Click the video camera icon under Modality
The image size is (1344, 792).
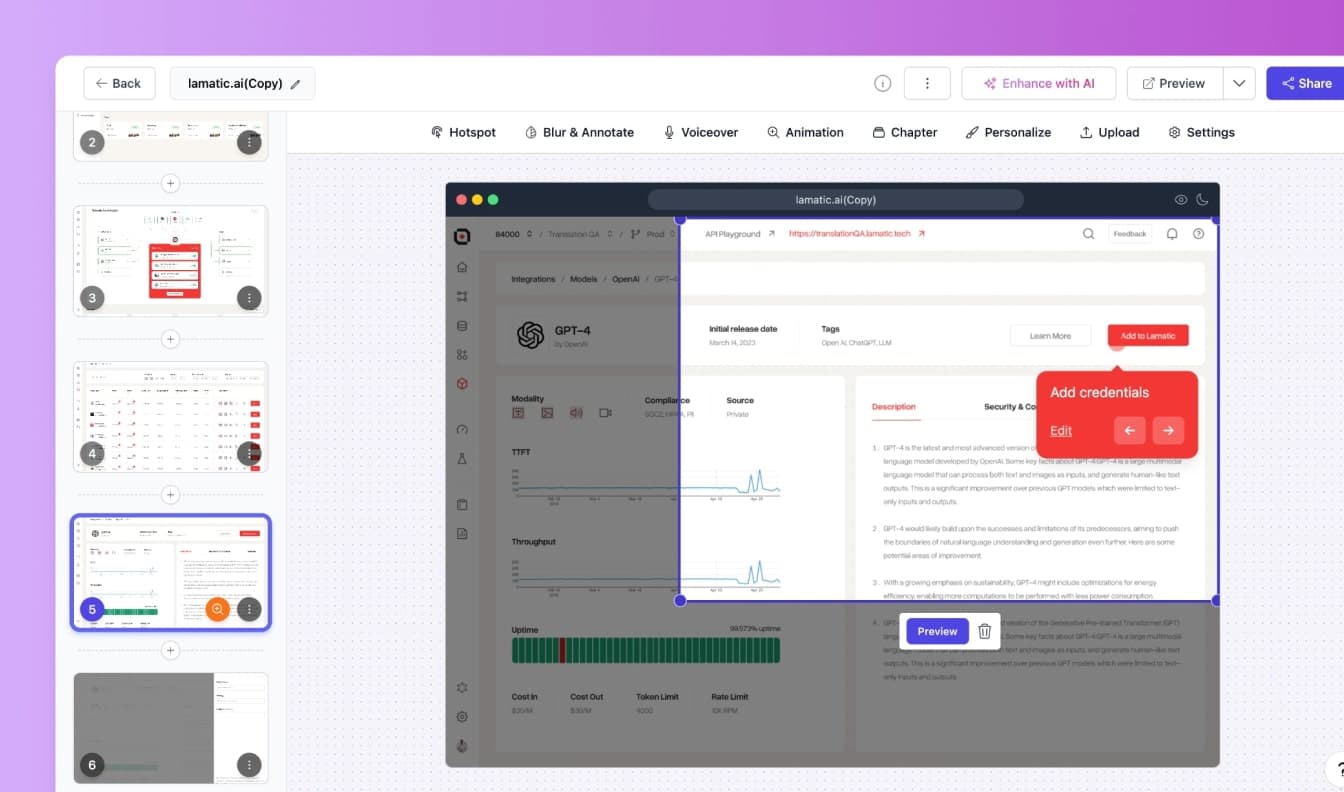click(x=605, y=412)
